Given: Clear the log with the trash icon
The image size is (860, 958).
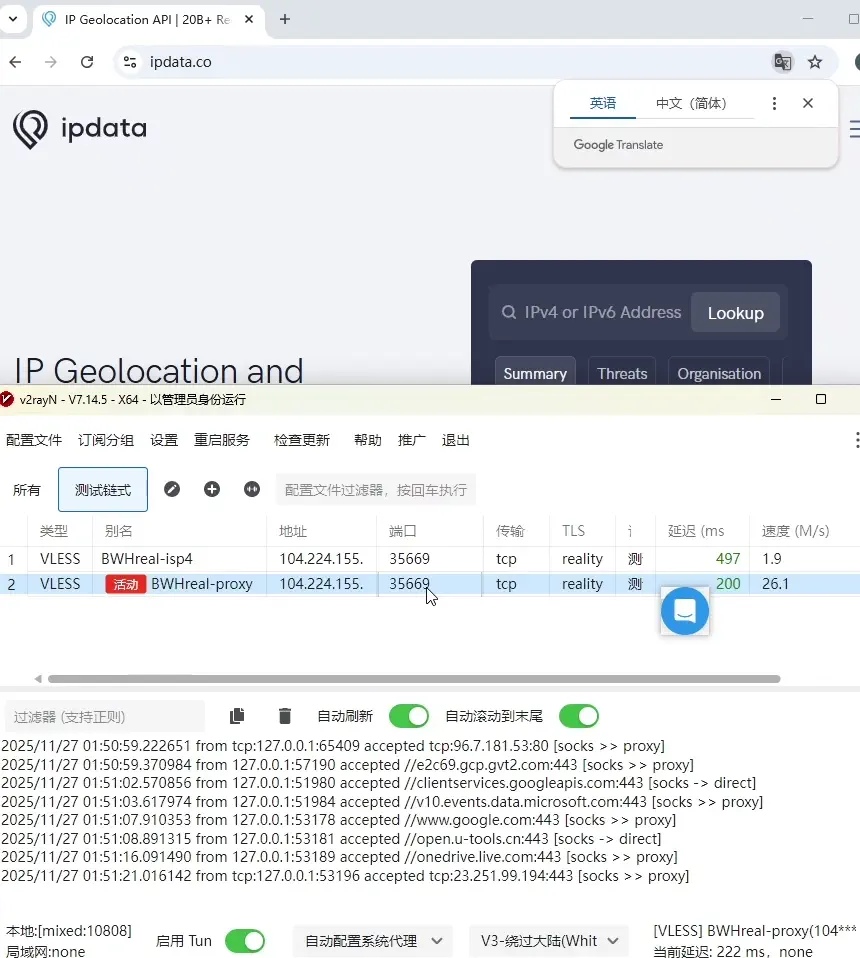Looking at the screenshot, I should (x=285, y=716).
